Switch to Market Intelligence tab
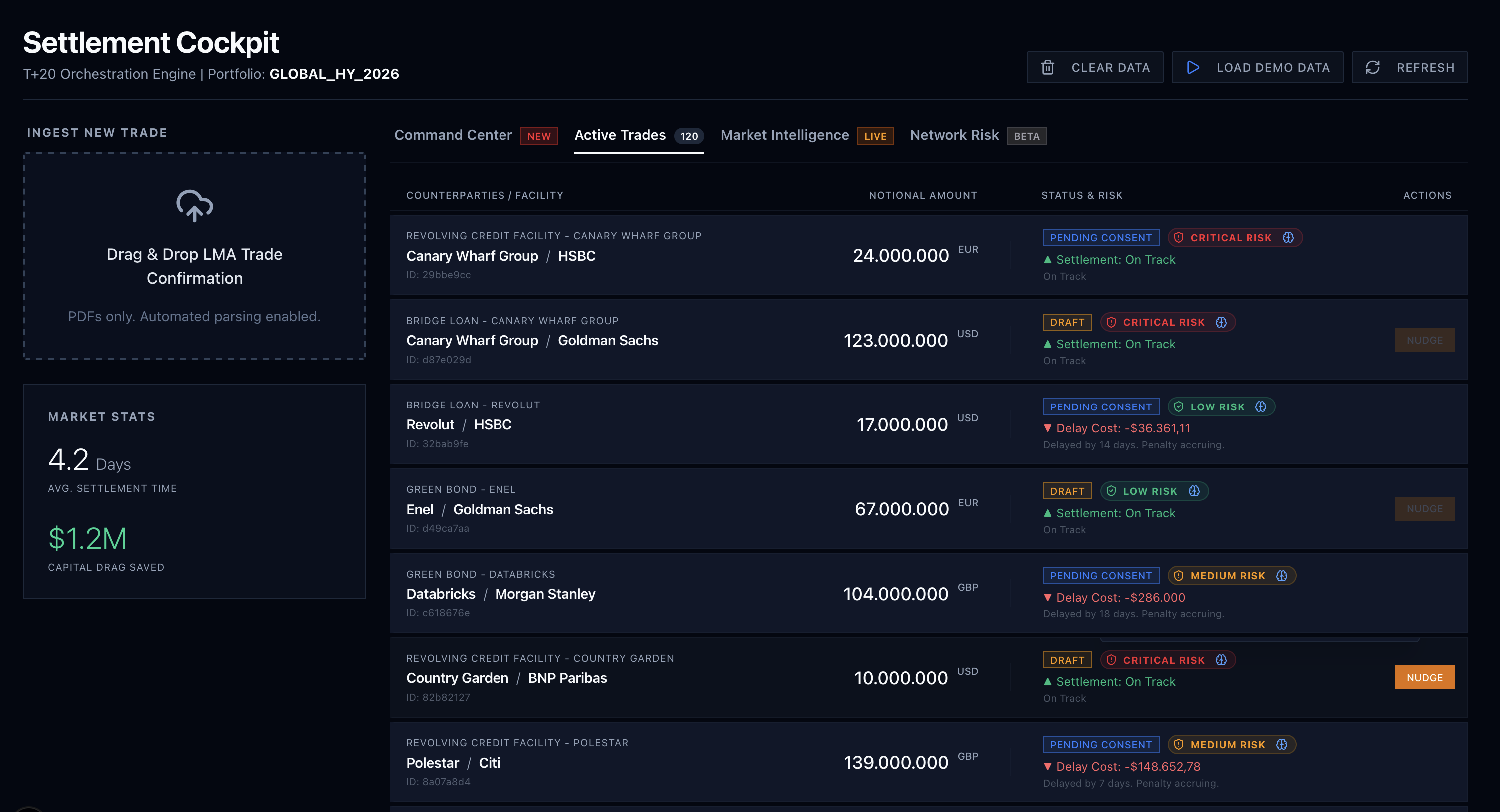This screenshot has width=1500, height=812. 784,135
